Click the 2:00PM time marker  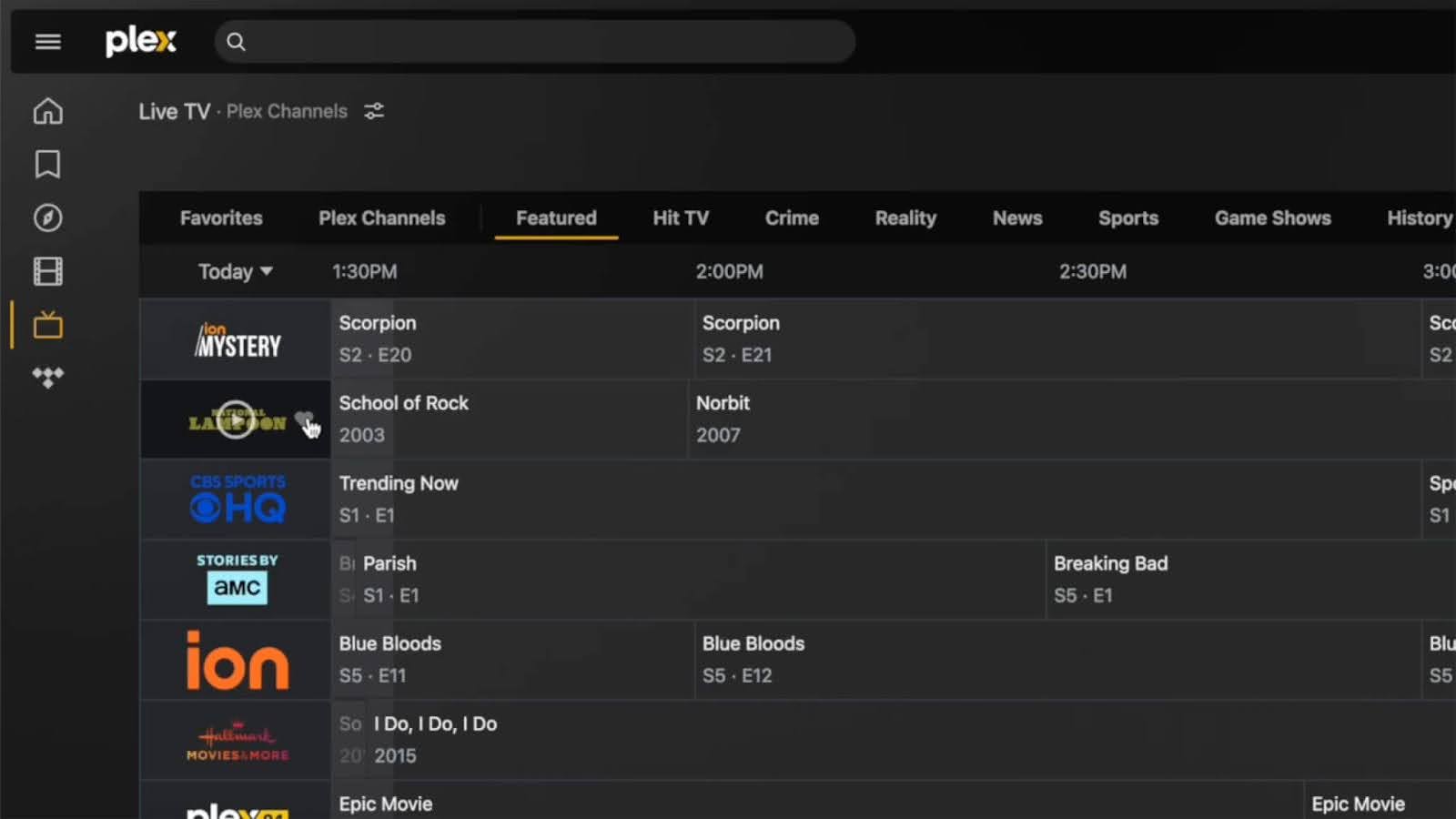[x=729, y=271]
